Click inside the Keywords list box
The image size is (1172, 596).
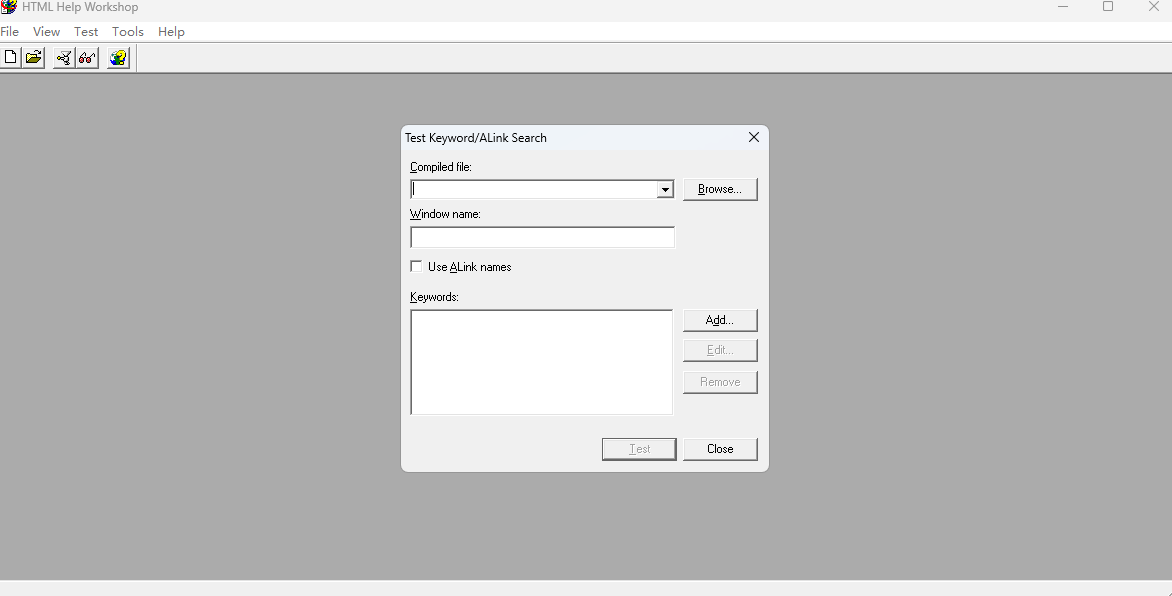coord(542,362)
